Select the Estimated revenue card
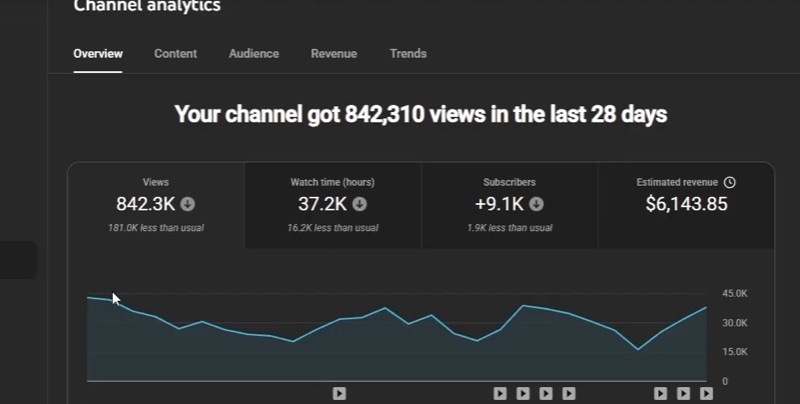The width and height of the screenshot is (800, 404). click(686, 206)
